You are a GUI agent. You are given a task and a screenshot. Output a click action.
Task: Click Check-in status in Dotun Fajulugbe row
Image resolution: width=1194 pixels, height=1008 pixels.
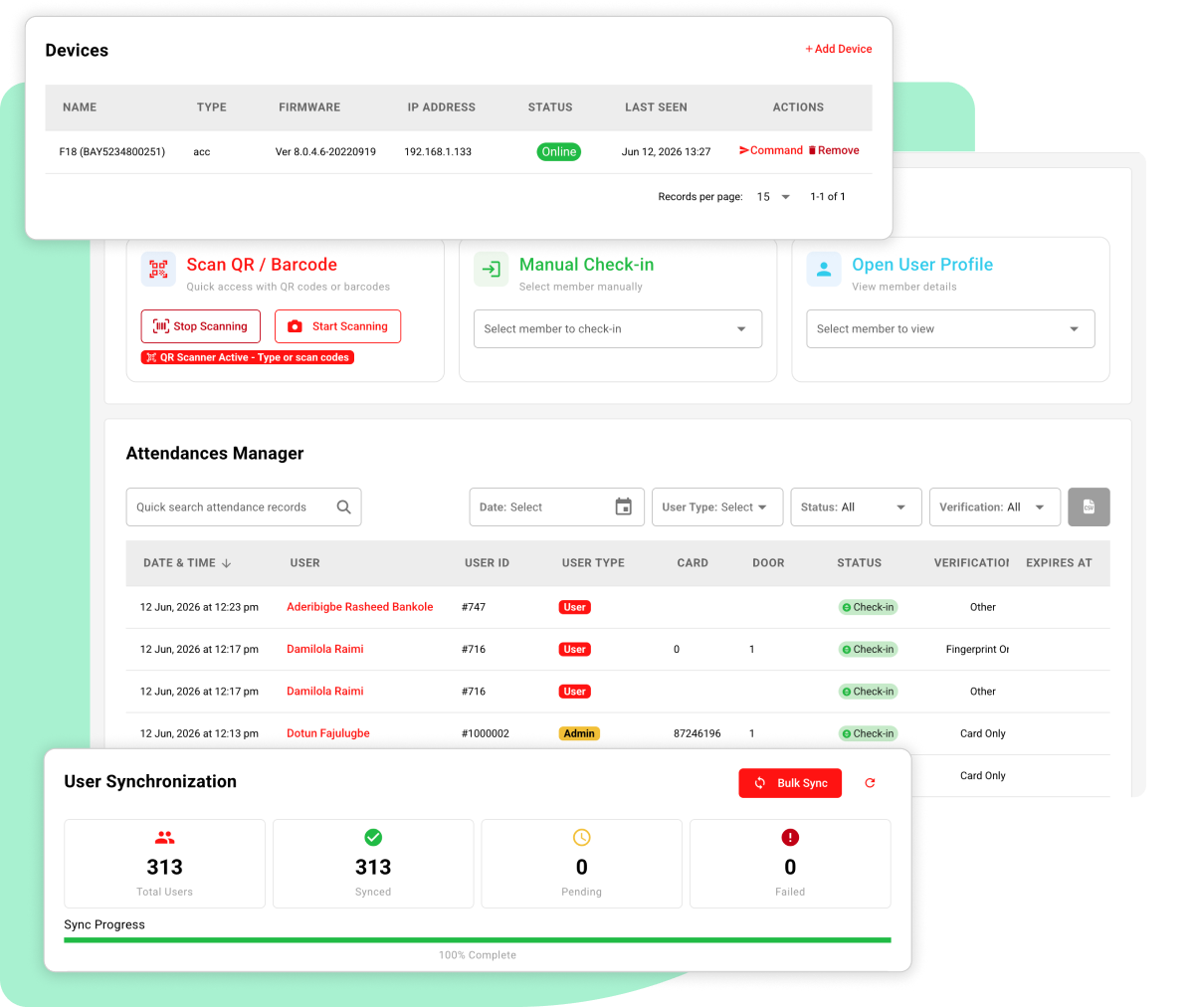point(868,733)
